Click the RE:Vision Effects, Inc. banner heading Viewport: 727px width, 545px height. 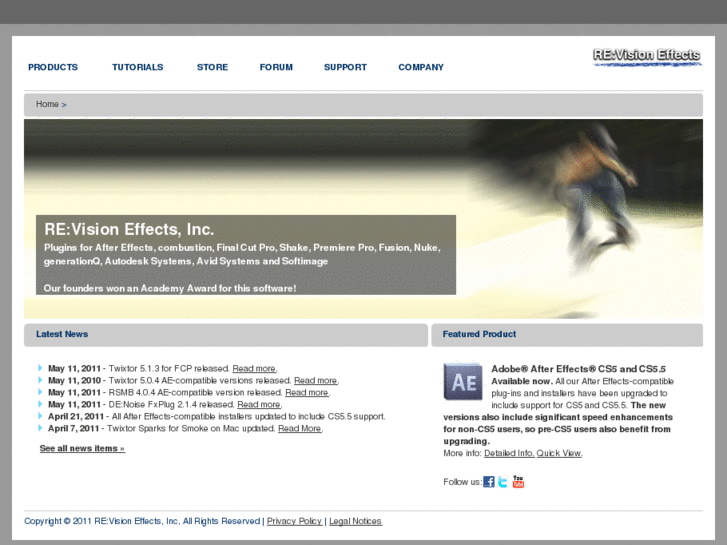129,229
